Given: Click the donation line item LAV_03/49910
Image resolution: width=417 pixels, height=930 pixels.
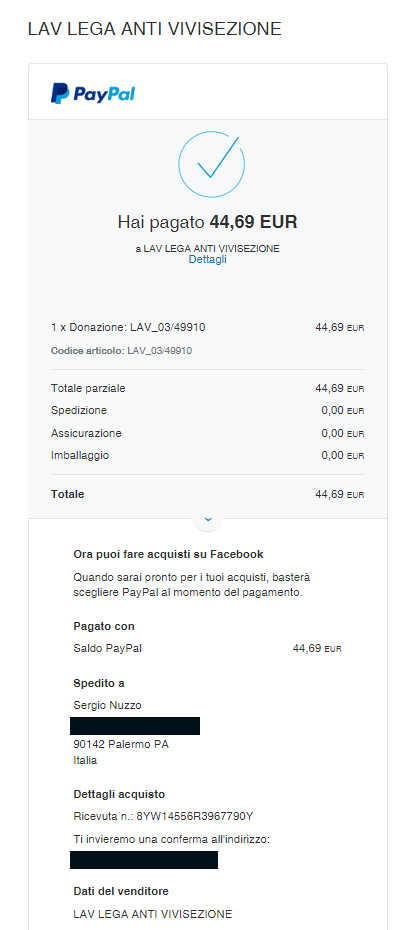Looking at the screenshot, I should 129,327.
